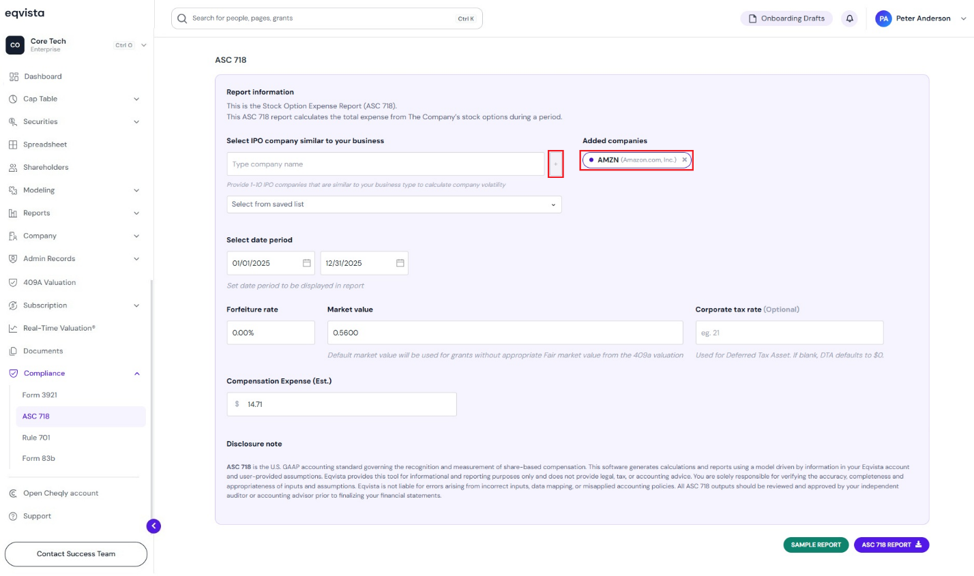
Task: Open the Core Tech company switcher
Action: click(143, 45)
